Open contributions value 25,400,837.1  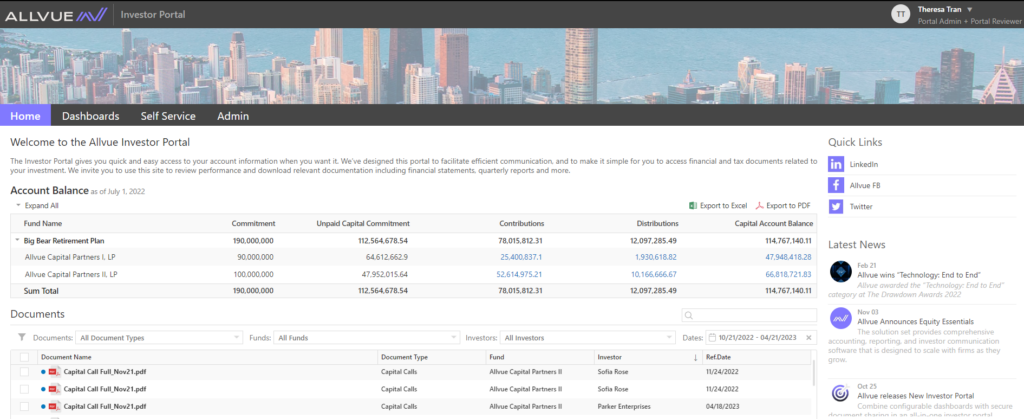click(521, 257)
